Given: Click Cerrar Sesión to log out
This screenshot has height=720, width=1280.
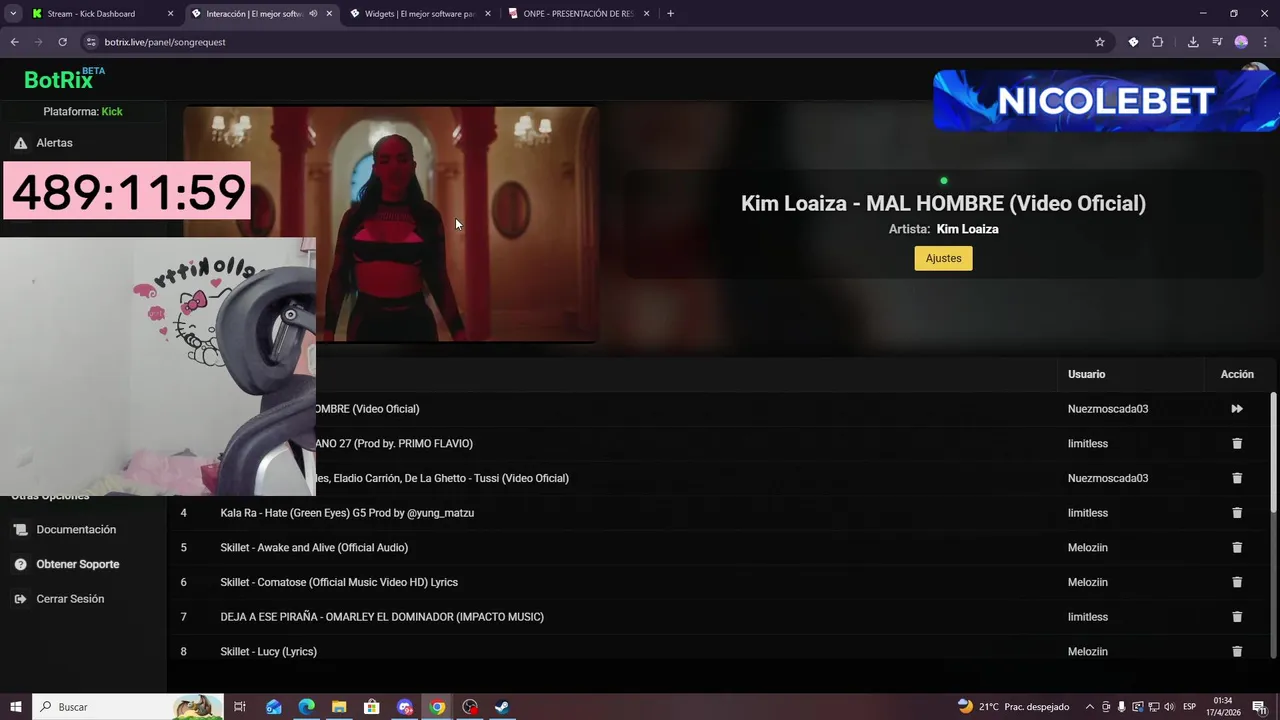Looking at the screenshot, I should (x=70, y=599).
